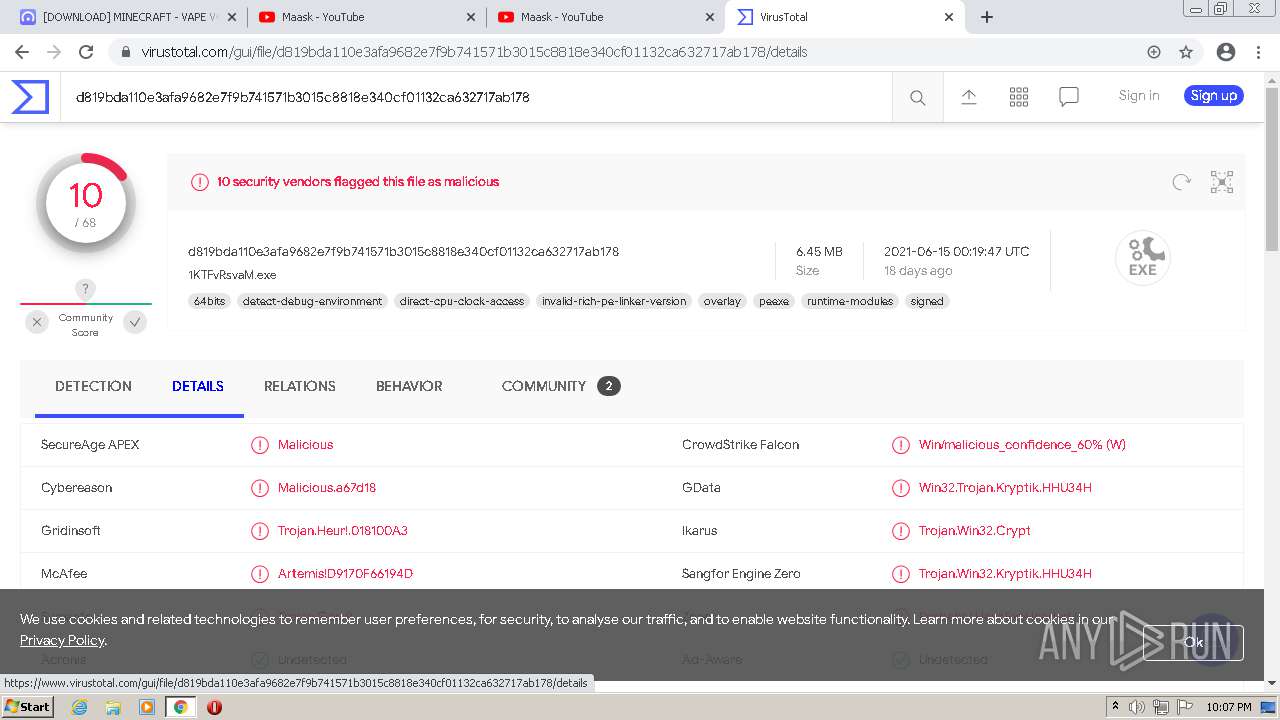1280x720 pixels.
Task: Open the comments speech bubble icon
Action: click(1068, 97)
